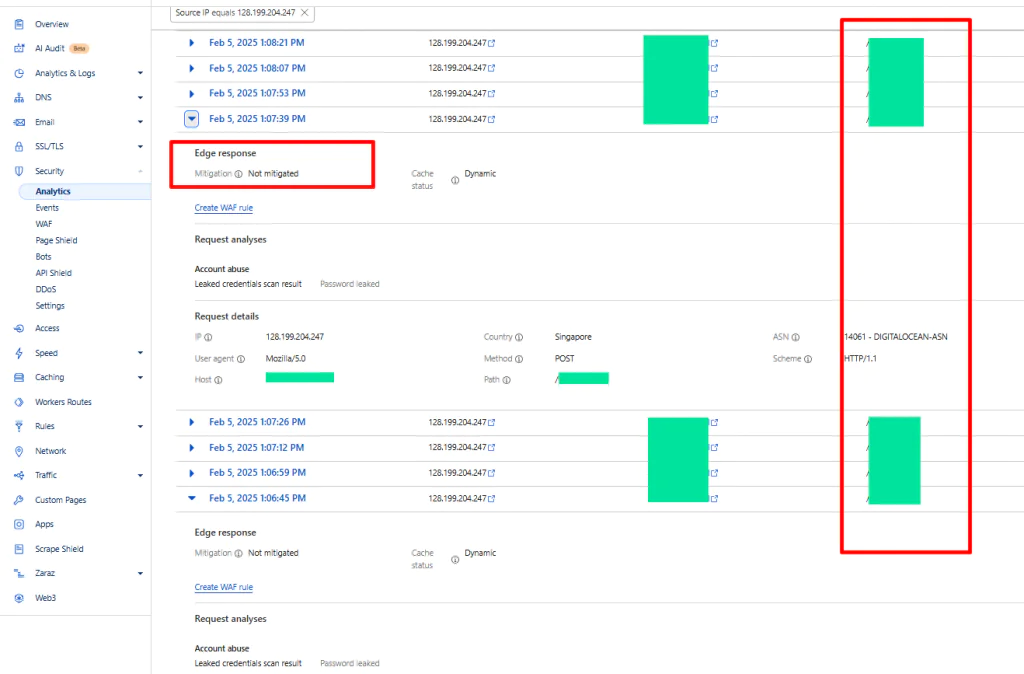
Task: Expand the Email menu chevron
Action: [x=140, y=122]
